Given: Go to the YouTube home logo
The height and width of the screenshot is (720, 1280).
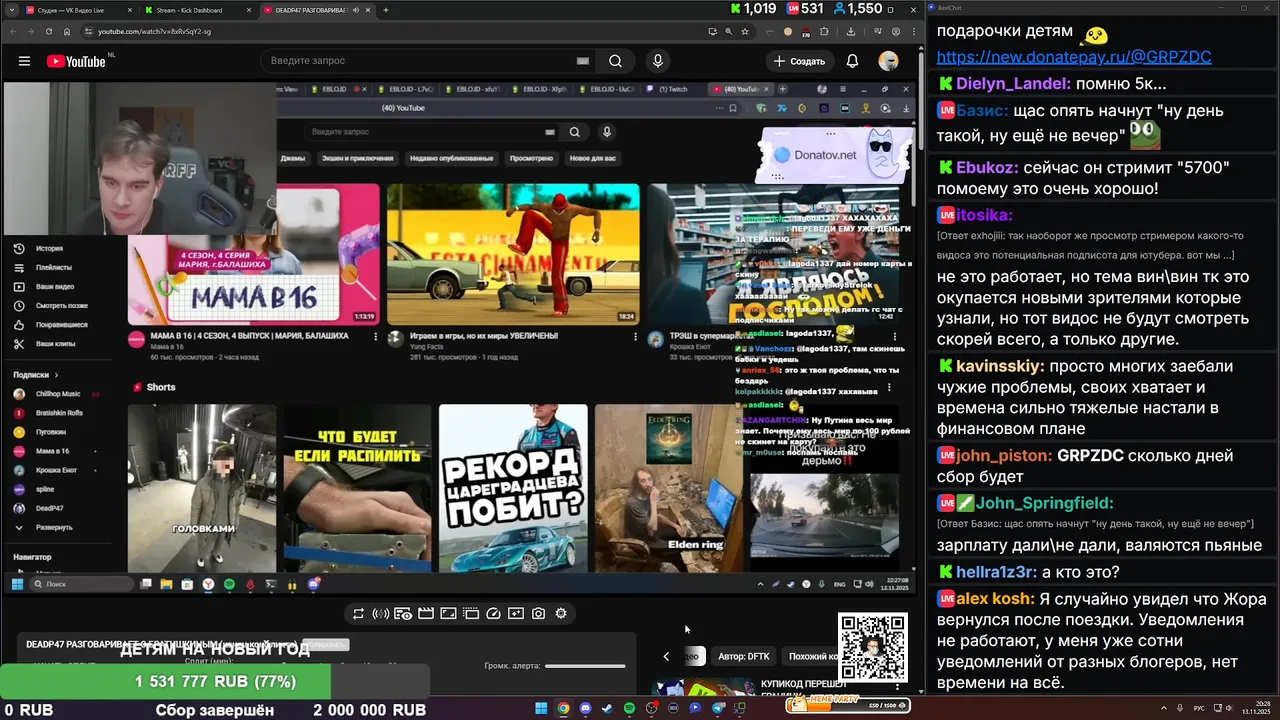Looking at the screenshot, I should point(76,61).
